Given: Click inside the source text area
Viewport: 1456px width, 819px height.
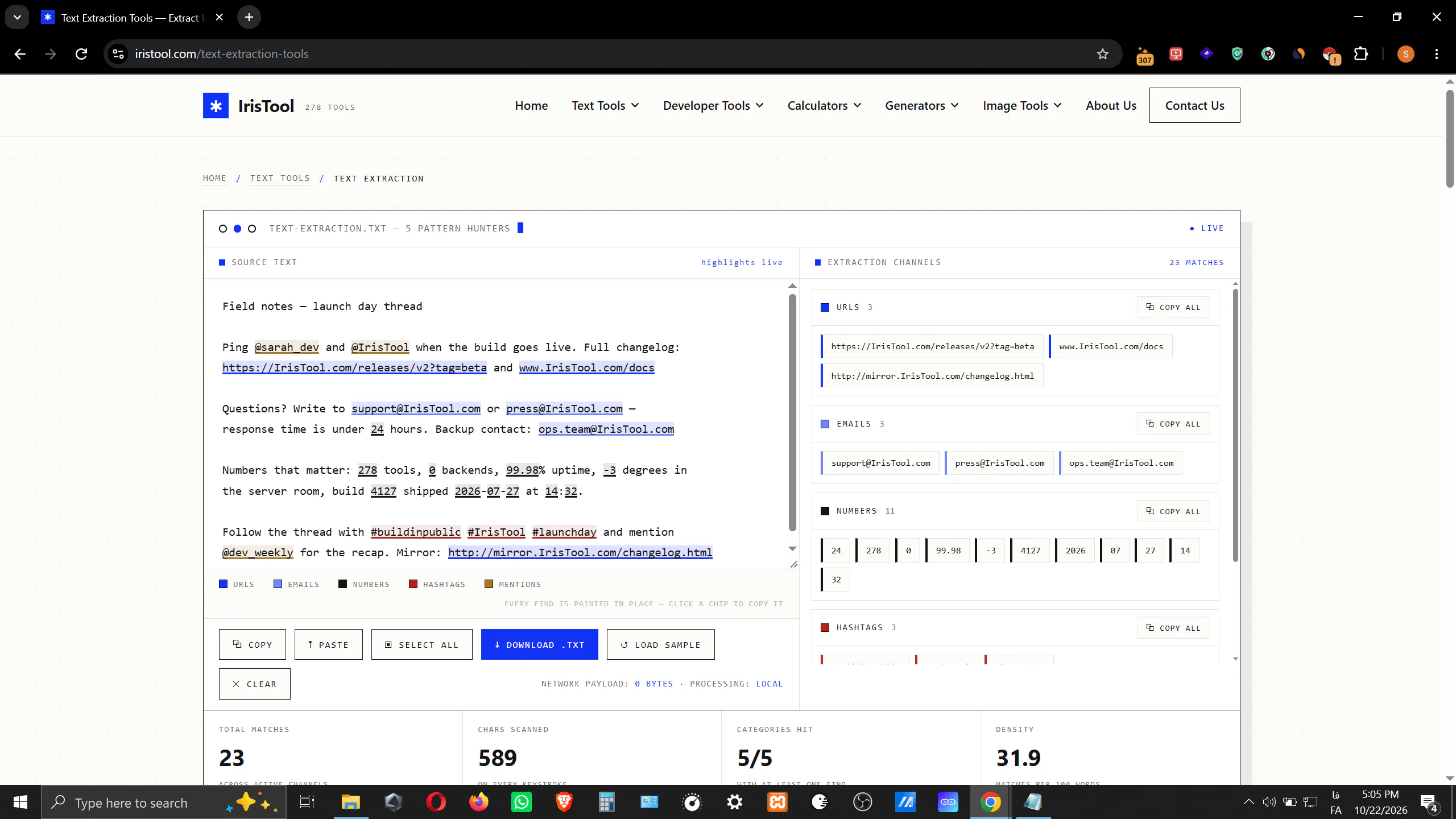Looking at the screenshot, I should [x=502, y=424].
